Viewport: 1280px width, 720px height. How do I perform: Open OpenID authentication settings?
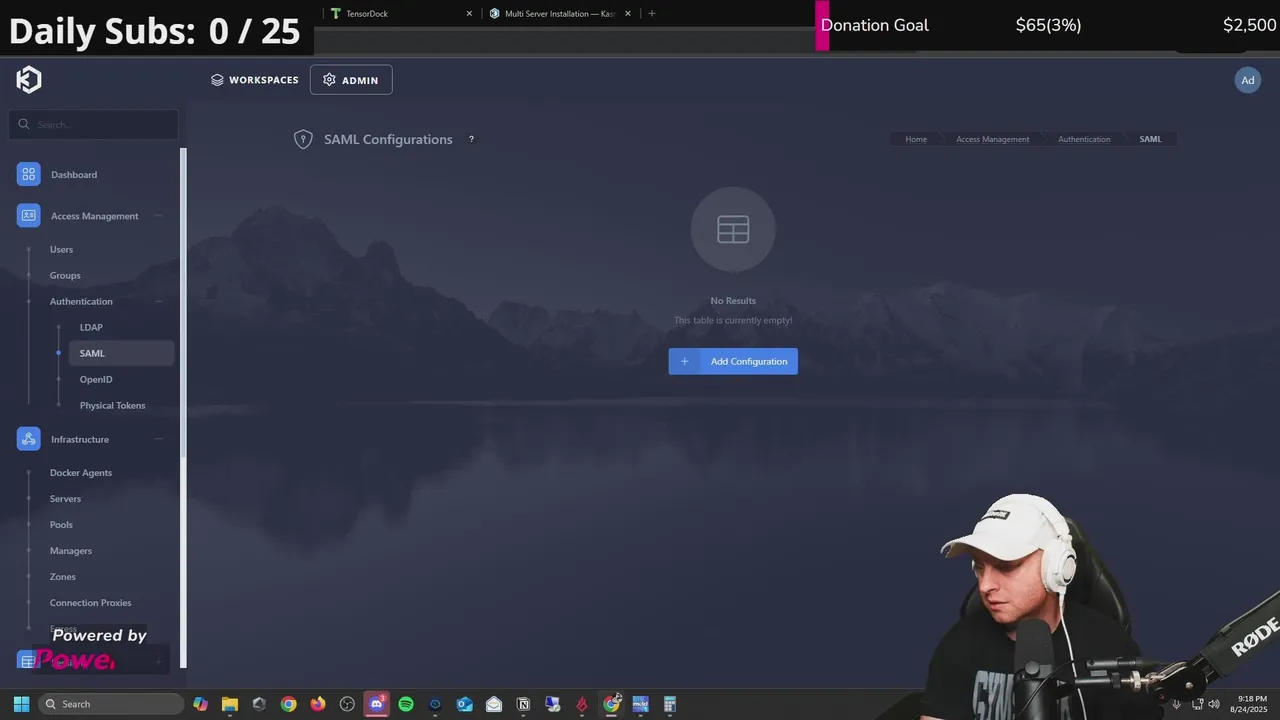(x=96, y=379)
